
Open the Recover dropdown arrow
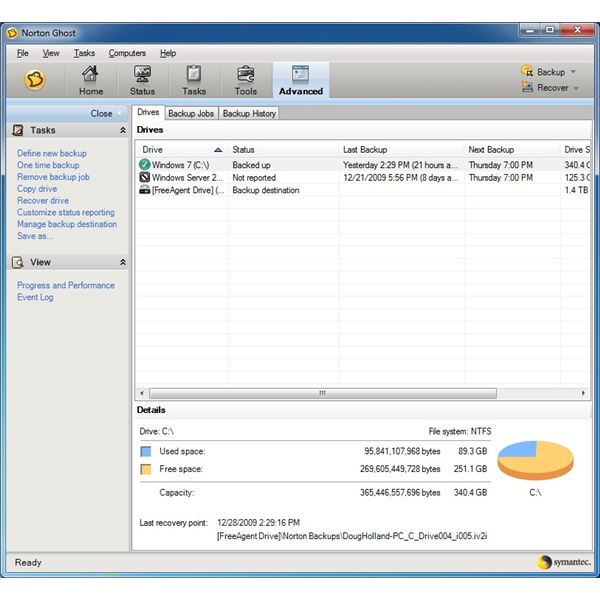tap(576, 88)
